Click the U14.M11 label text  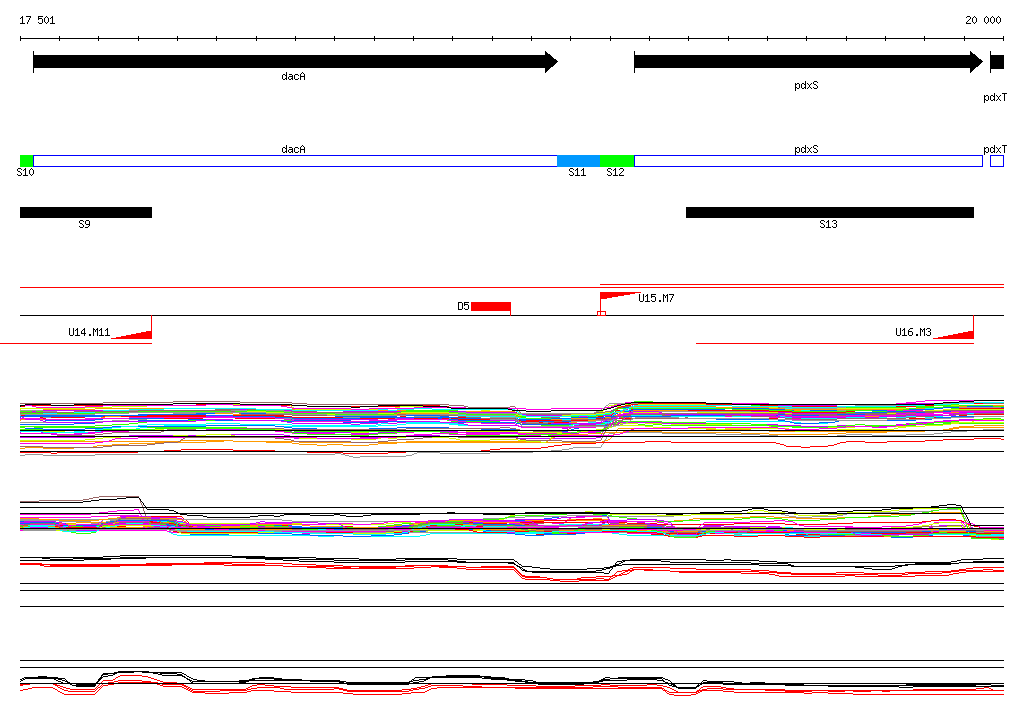click(89, 333)
